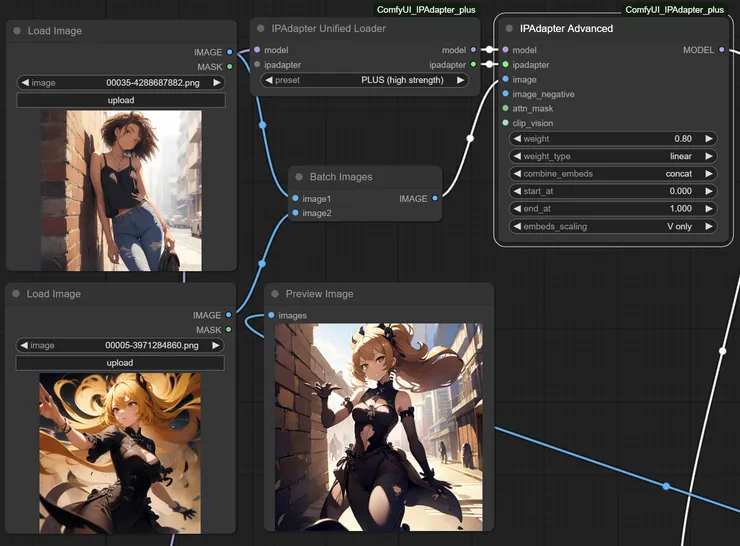Viewport: 740px width, 546px height.
Task: Collapse the IPAdapter Advanced node via its title dot
Action: coord(509,29)
